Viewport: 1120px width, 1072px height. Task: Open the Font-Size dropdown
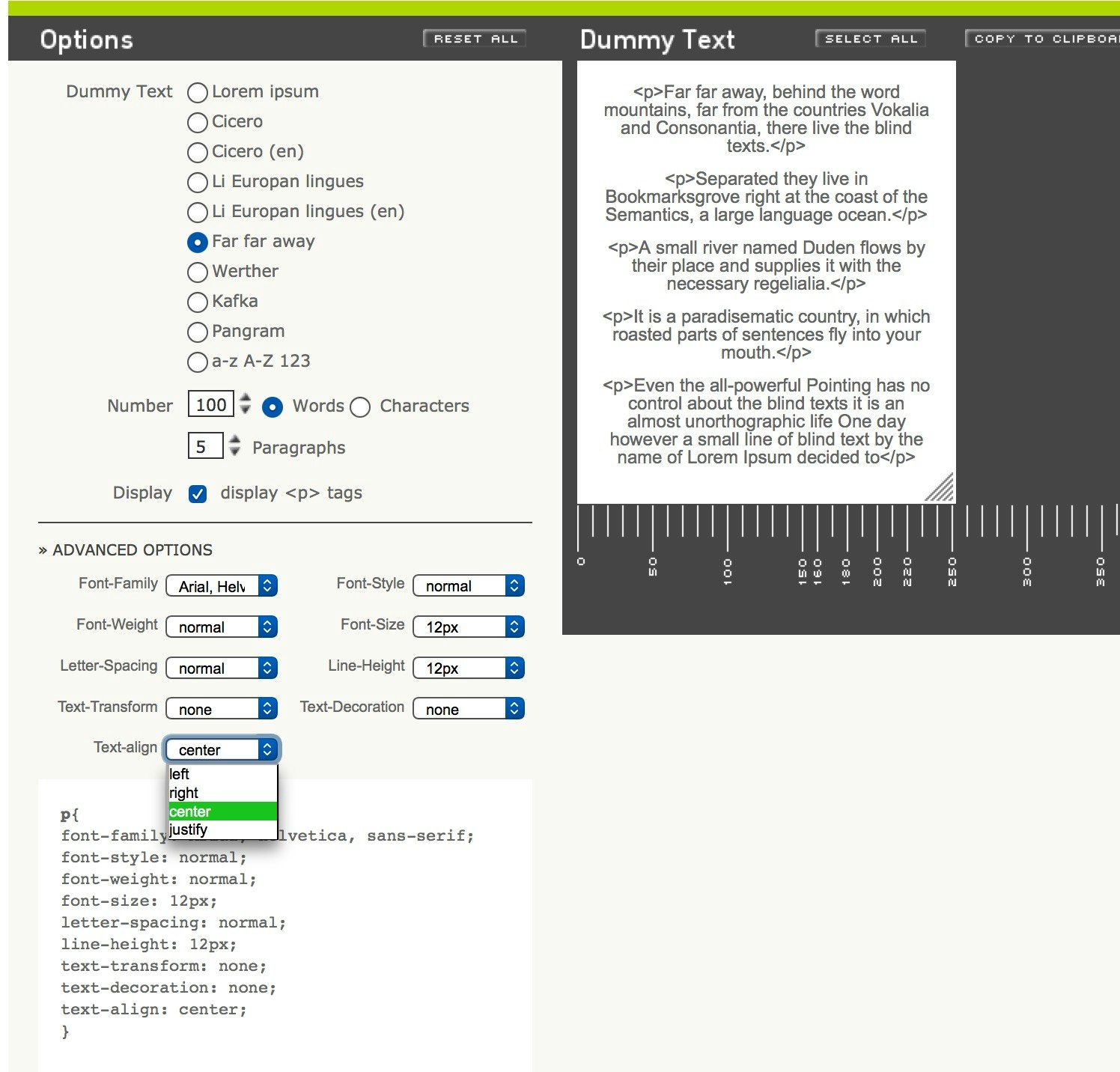coord(468,627)
